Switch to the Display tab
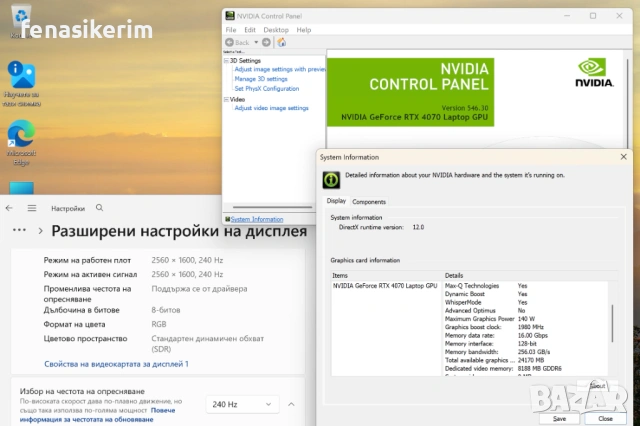640x426 pixels. pos(336,201)
